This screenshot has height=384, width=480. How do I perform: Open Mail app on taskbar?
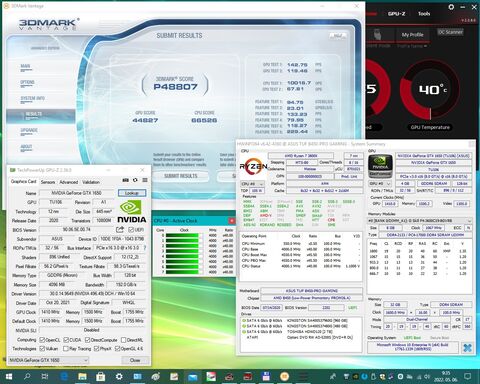tap(192, 377)
